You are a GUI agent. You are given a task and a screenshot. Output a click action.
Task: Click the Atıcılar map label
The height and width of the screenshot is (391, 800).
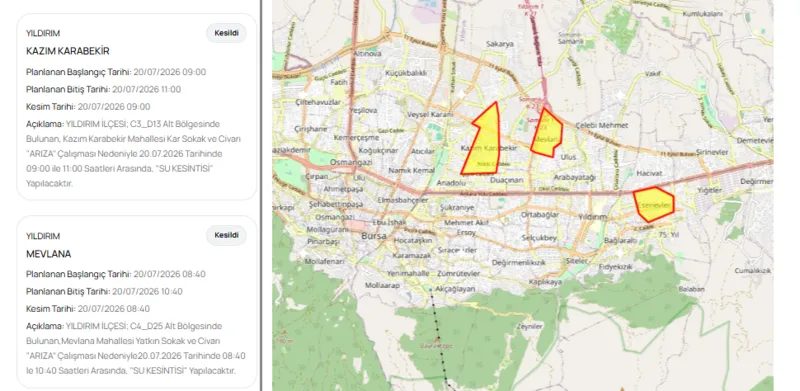click(423, 151)
